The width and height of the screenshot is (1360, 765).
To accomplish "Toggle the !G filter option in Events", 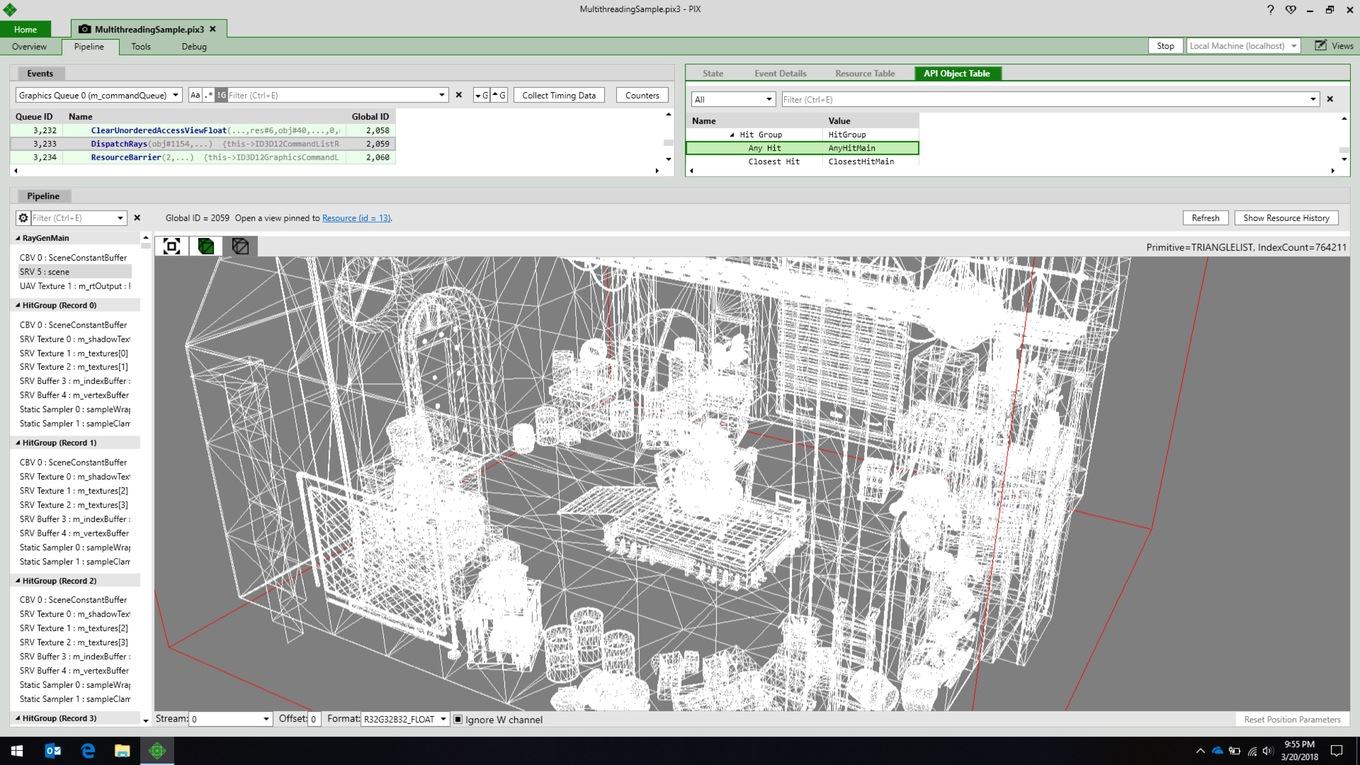I will pos(222,95).
